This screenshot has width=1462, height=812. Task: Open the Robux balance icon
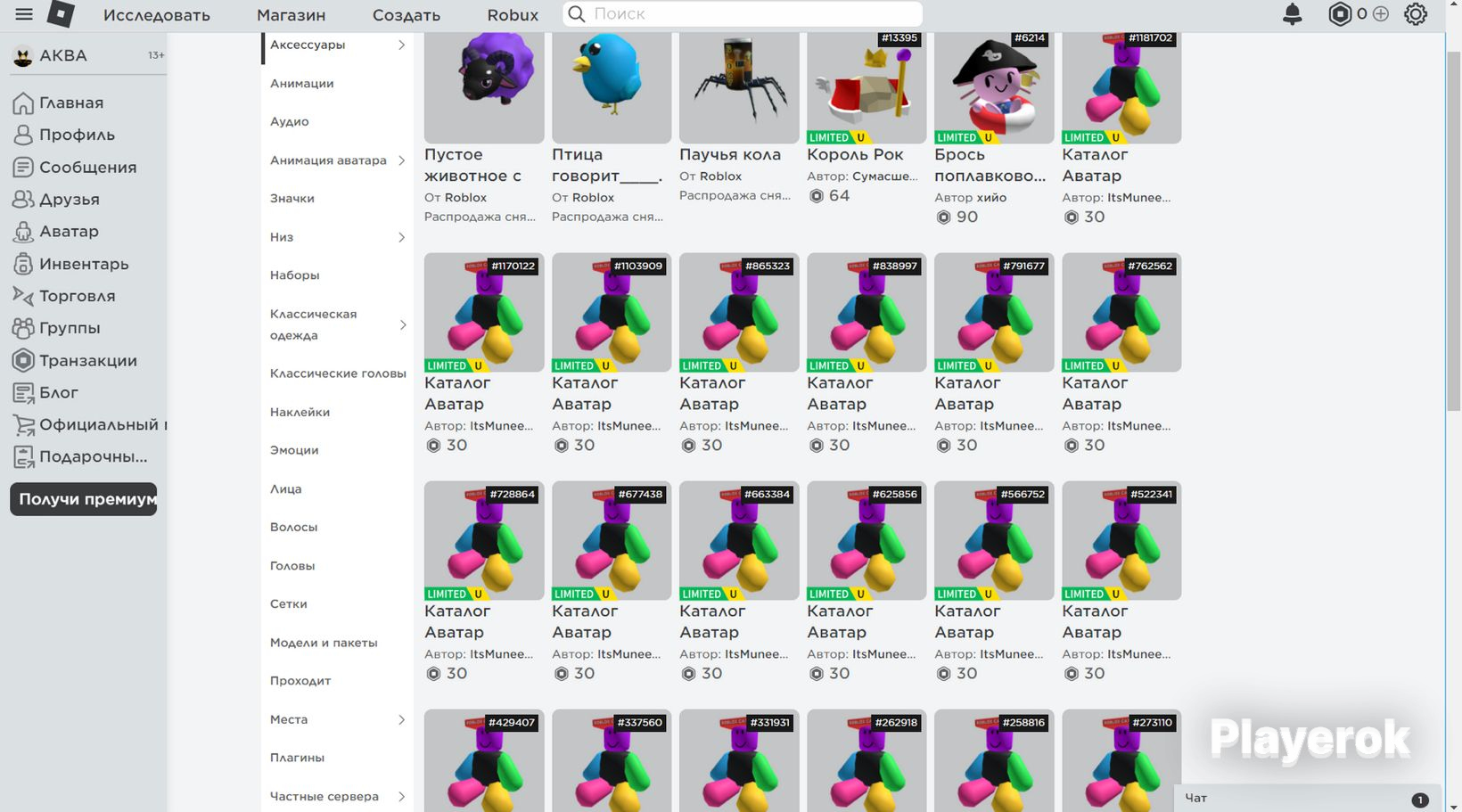[x=1339, y=14]
